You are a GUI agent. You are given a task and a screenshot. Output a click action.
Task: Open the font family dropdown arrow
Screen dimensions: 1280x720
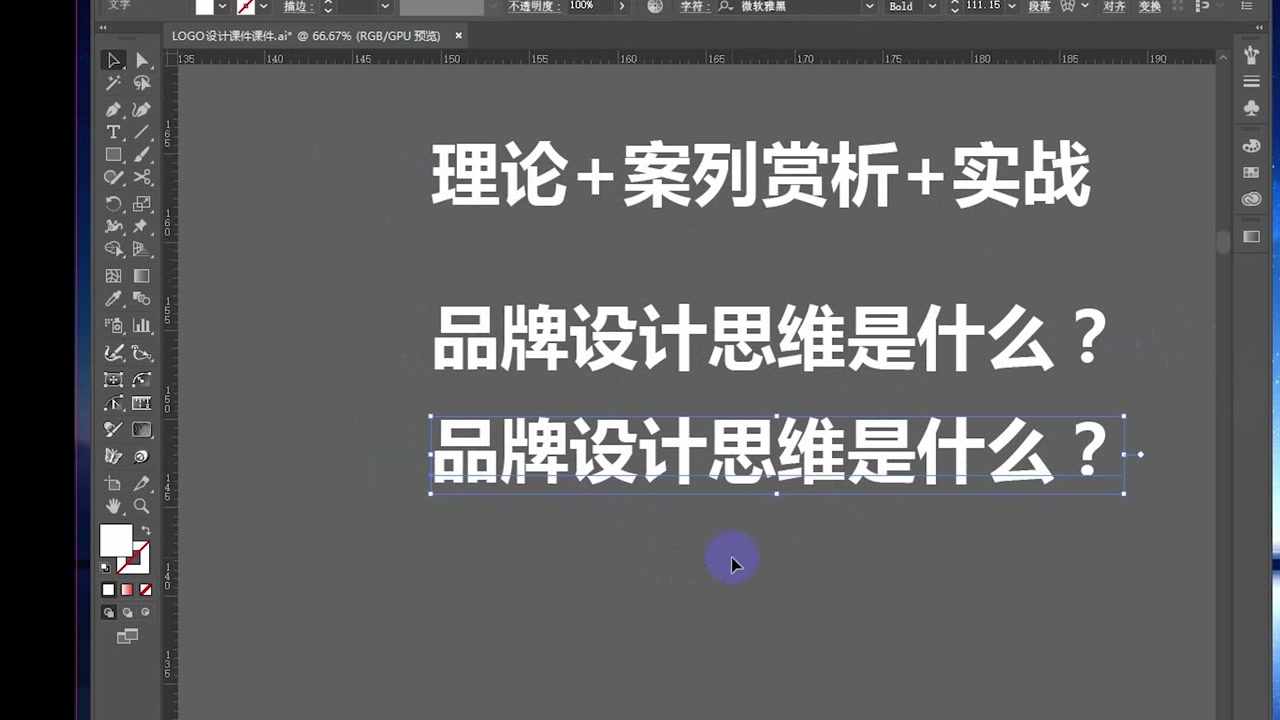[868, 6]
